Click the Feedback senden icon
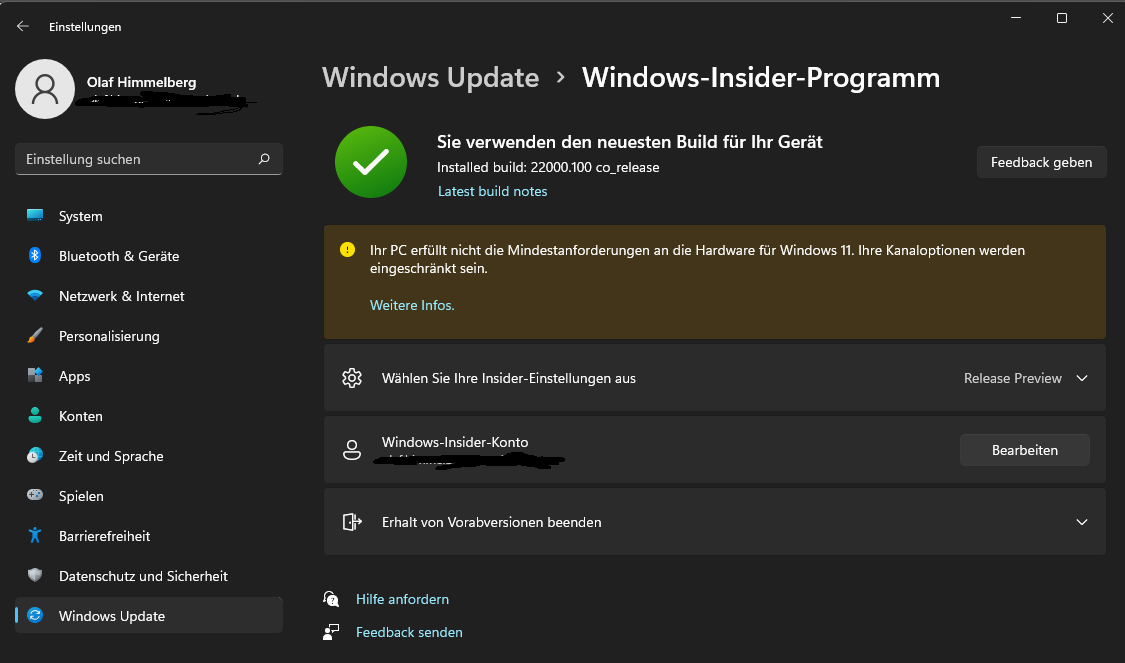This screenshot has width=1125, height=663. pyautogui.click(x=331, y=631)
